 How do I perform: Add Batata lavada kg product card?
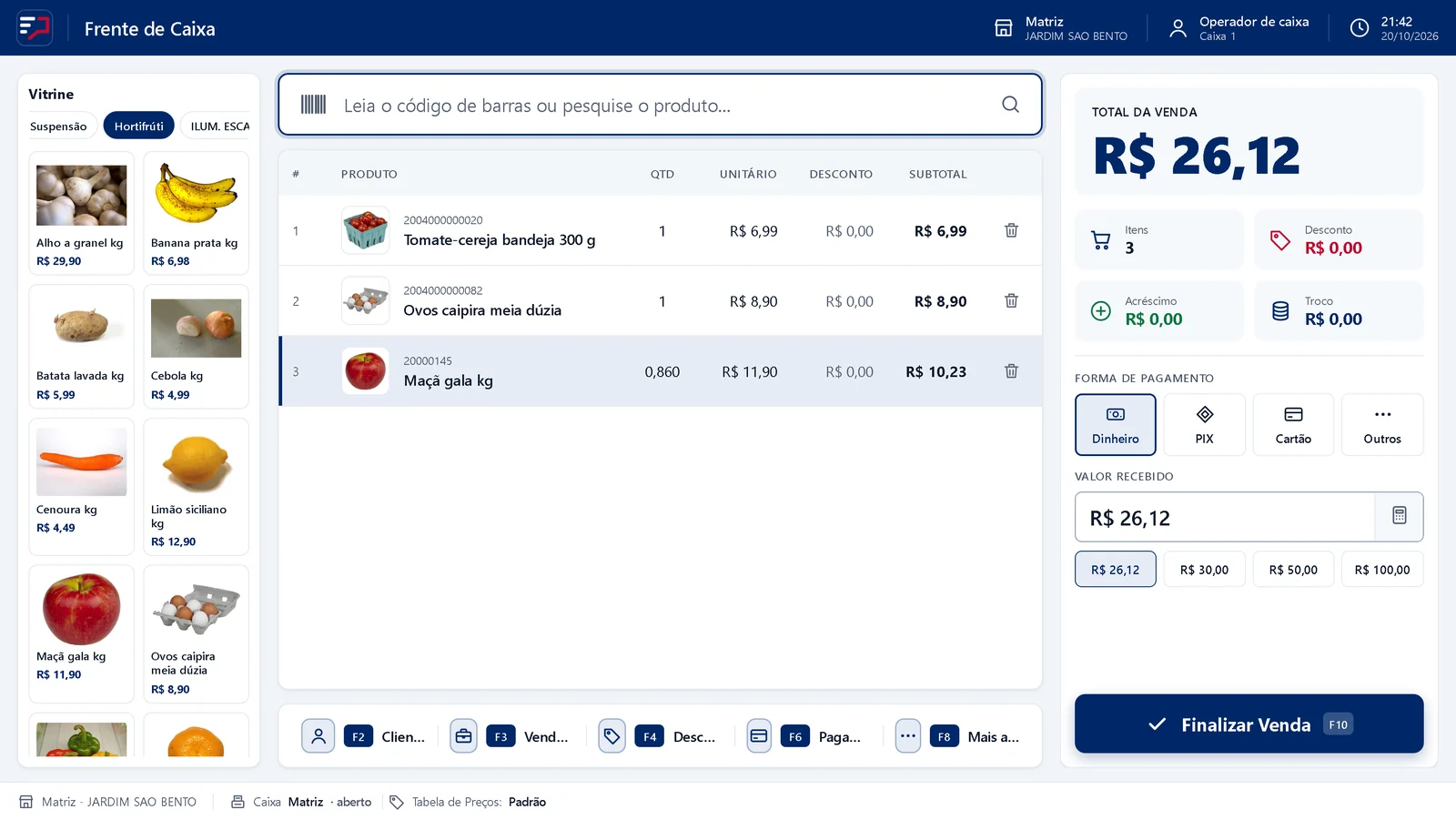[81, 347]
